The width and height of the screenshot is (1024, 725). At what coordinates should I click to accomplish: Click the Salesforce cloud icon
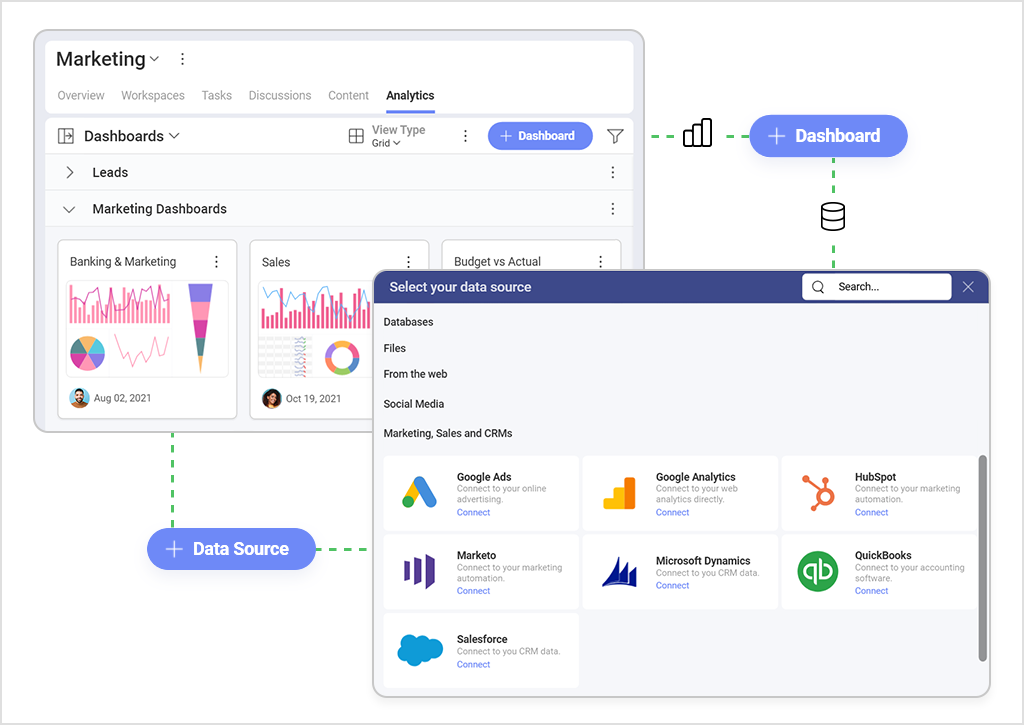(x=419, y=650)
